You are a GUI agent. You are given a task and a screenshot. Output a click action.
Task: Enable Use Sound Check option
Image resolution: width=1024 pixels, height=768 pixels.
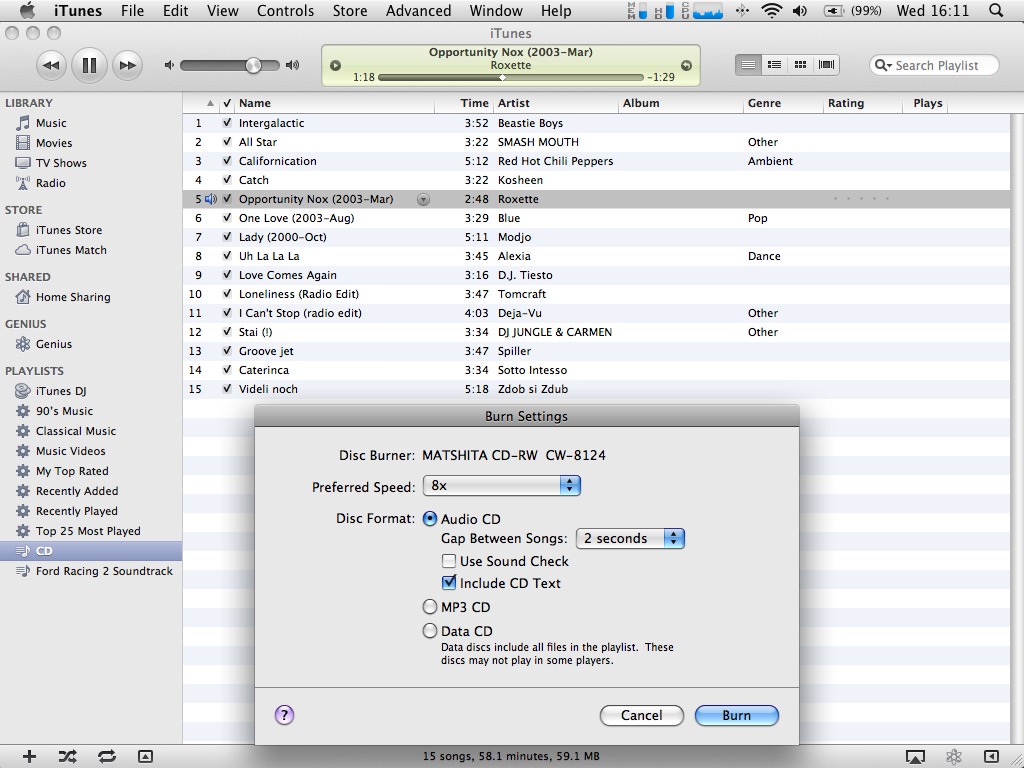coord(449,561)
